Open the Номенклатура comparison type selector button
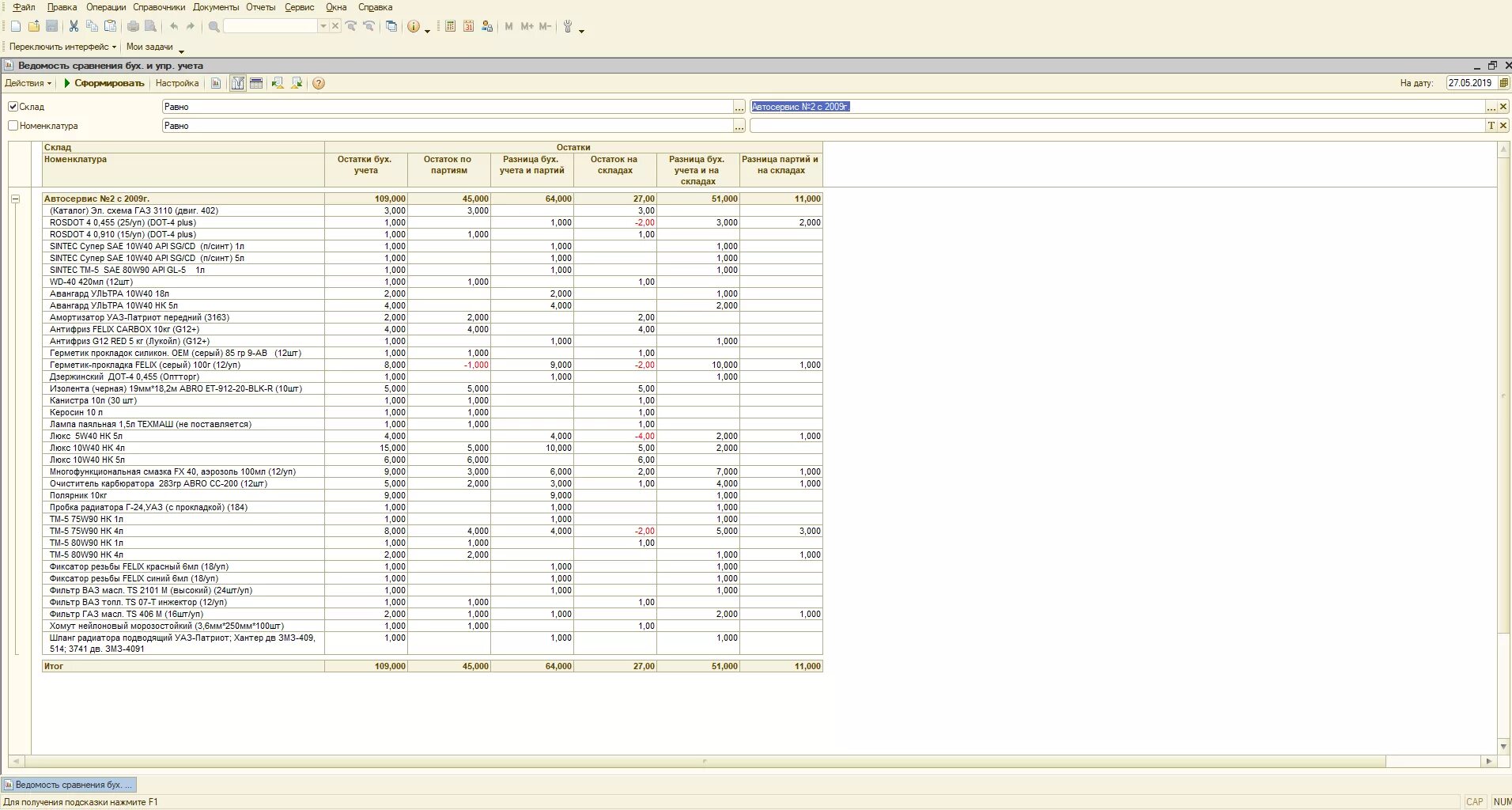 pos(739,126)
